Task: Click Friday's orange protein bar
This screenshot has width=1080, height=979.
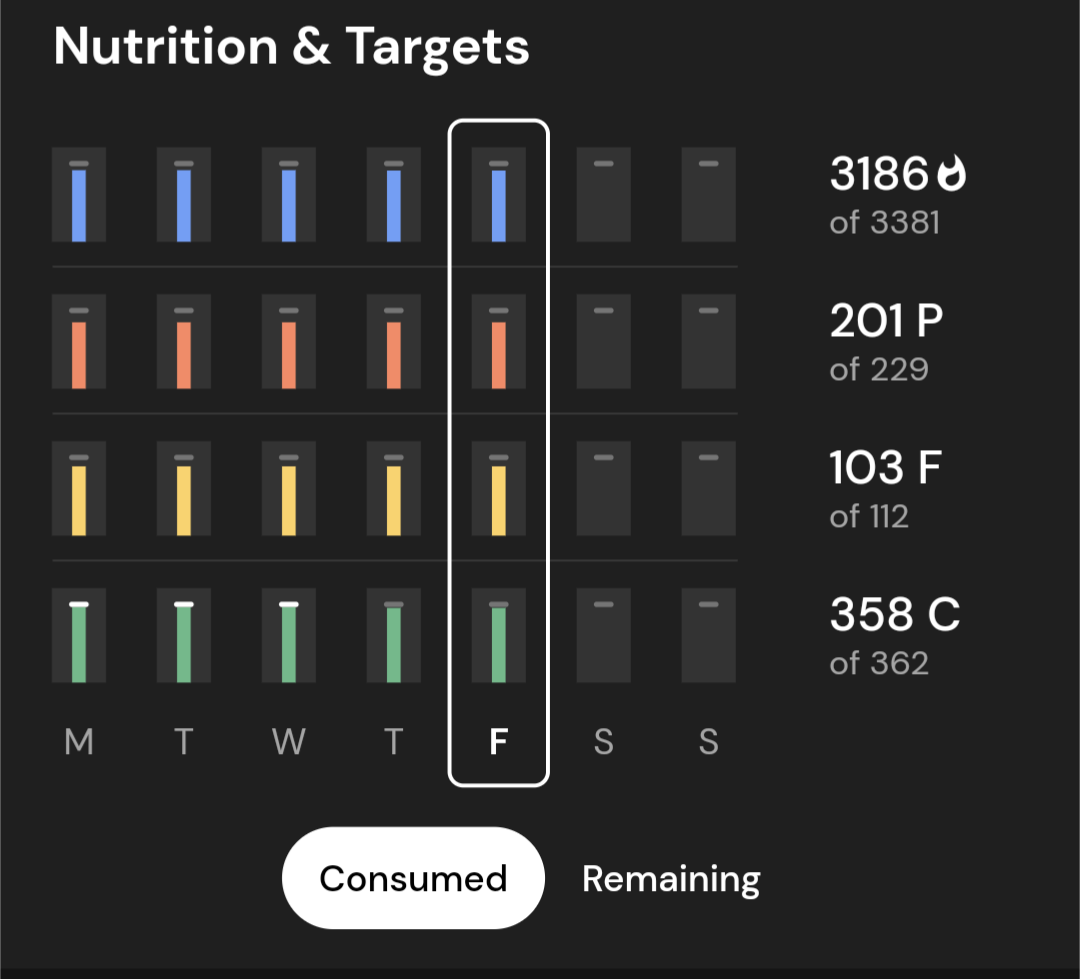Action: 498,353
